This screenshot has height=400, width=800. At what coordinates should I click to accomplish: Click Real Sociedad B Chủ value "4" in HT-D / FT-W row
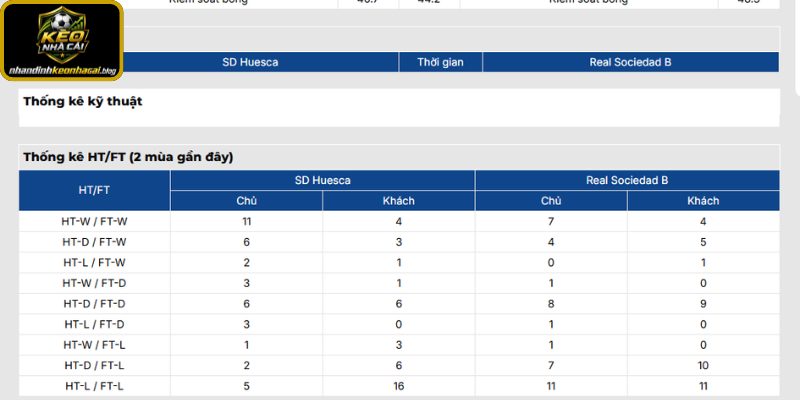point(551,242)
